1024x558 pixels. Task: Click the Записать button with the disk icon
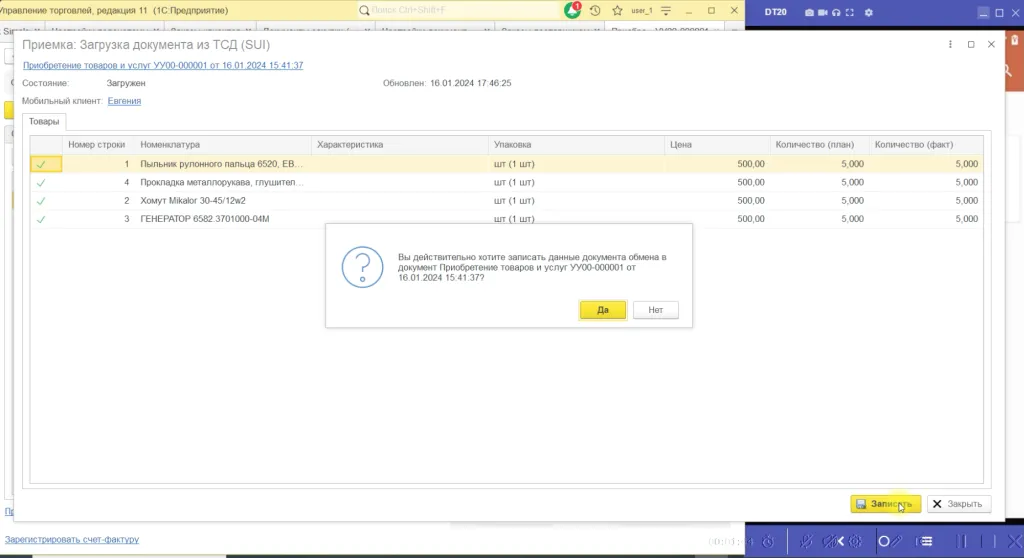(x=886, y=504)
